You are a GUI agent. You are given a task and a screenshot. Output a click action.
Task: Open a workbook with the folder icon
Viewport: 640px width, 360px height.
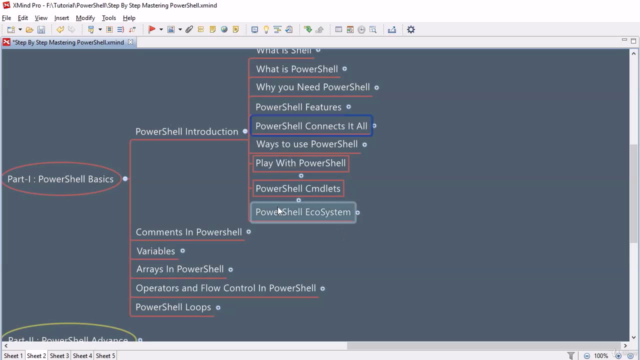coord(29,30)
